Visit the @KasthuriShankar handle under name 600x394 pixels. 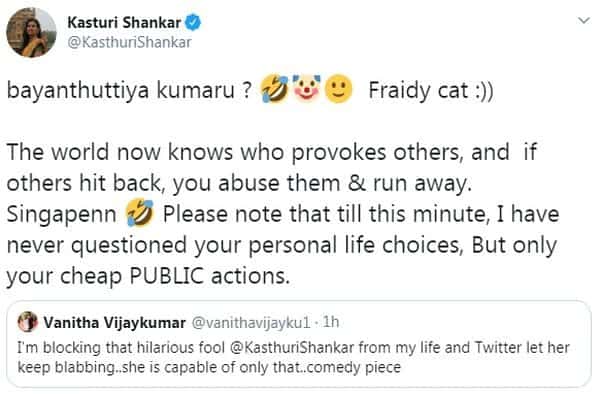point(129,42)
